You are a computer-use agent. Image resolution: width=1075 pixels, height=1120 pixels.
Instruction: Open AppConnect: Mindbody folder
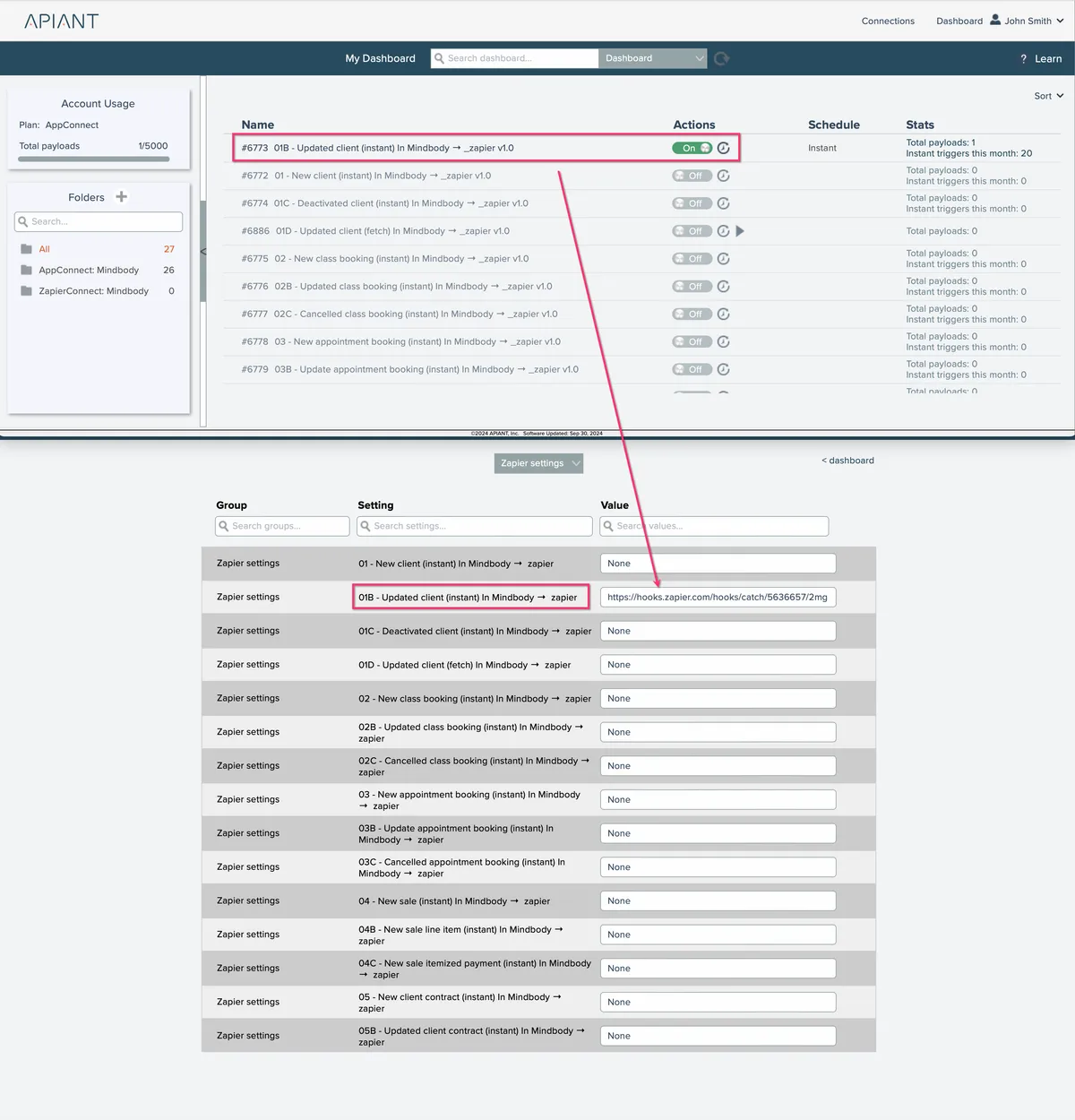(x=89, y=270)
